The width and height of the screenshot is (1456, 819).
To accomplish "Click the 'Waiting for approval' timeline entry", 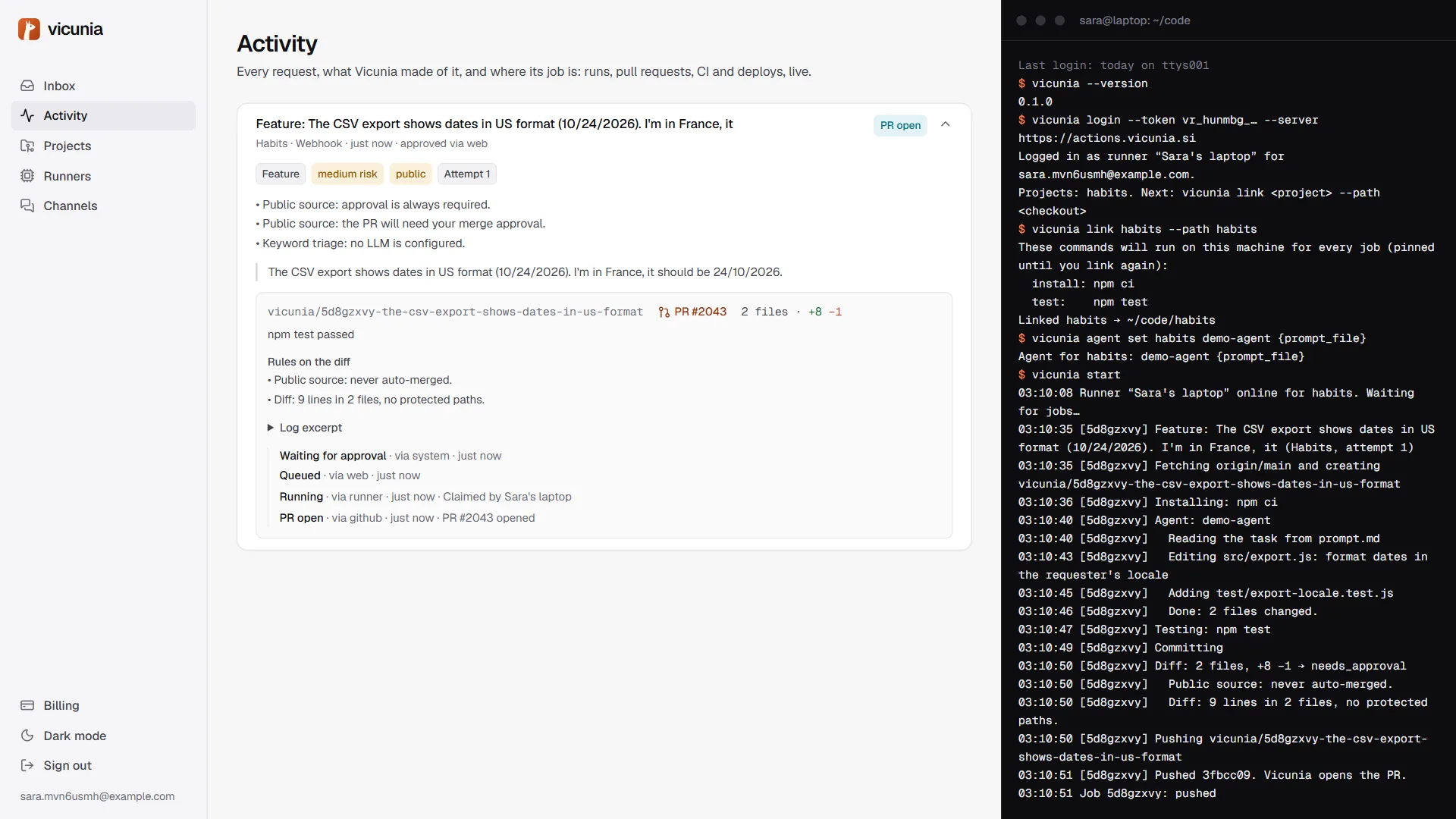I will (x=391, y=456).
